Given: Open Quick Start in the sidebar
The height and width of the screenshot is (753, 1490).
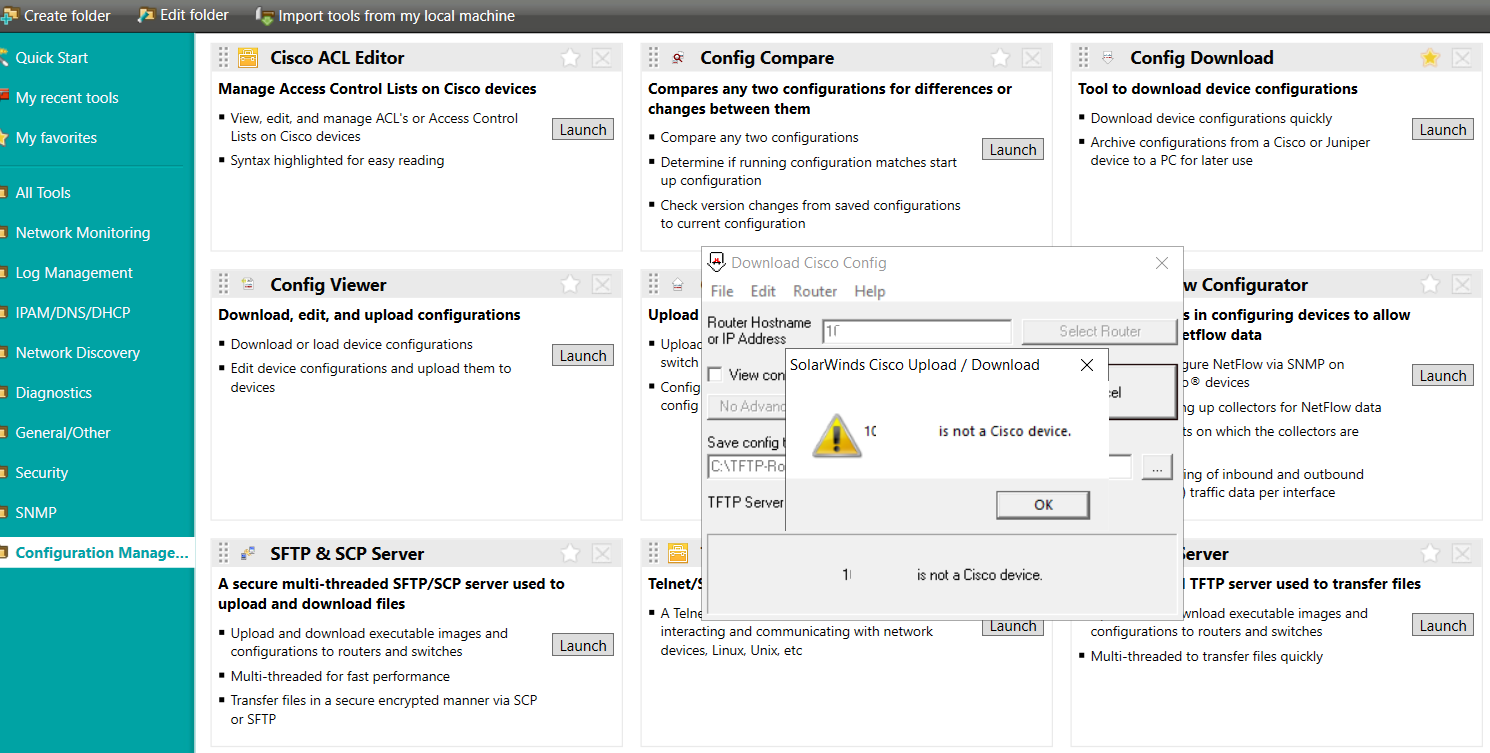Looking at the screenshot, I should (52, 58).
